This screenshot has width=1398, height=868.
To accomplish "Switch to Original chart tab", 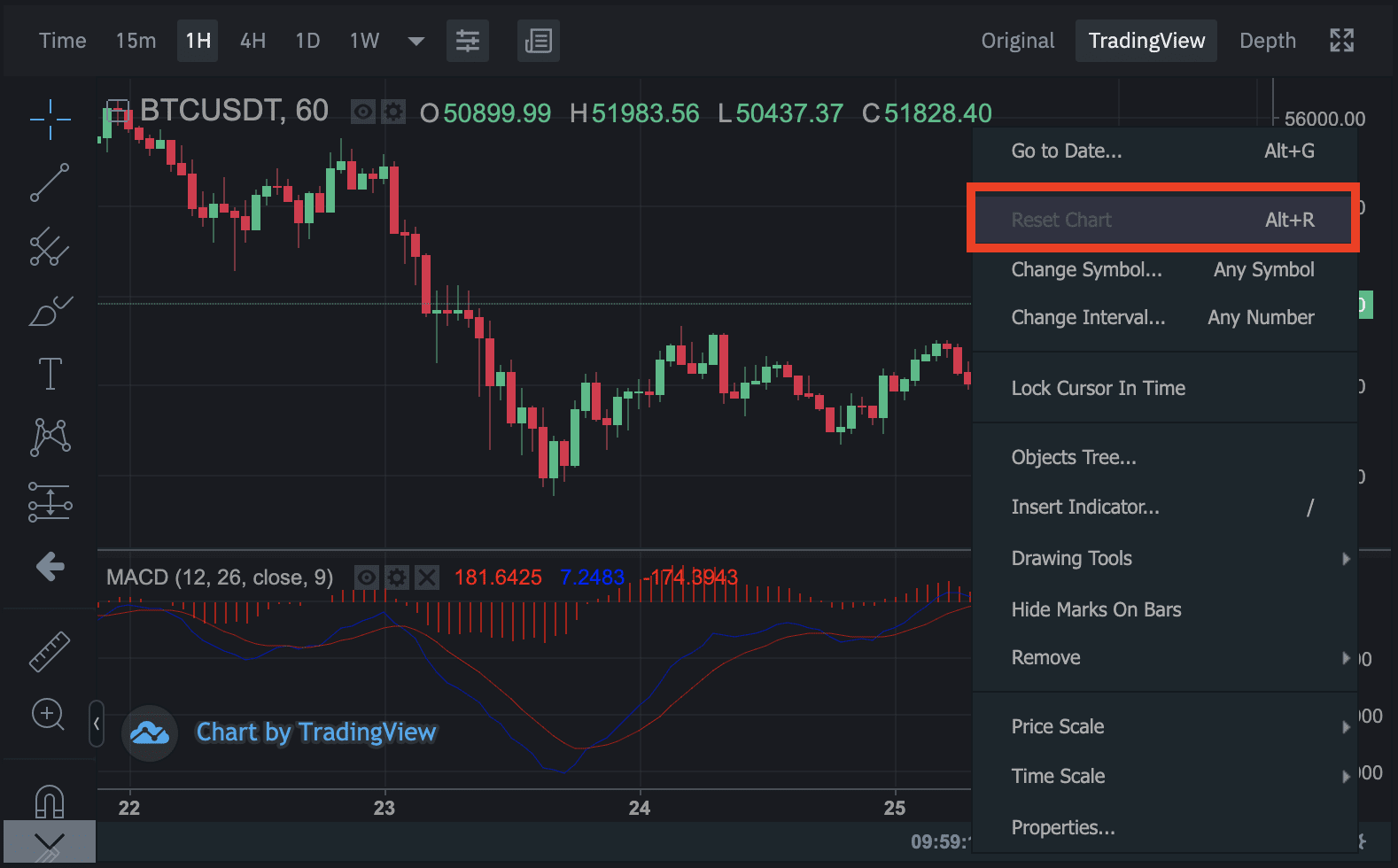I will click(x=1018, y=41).
